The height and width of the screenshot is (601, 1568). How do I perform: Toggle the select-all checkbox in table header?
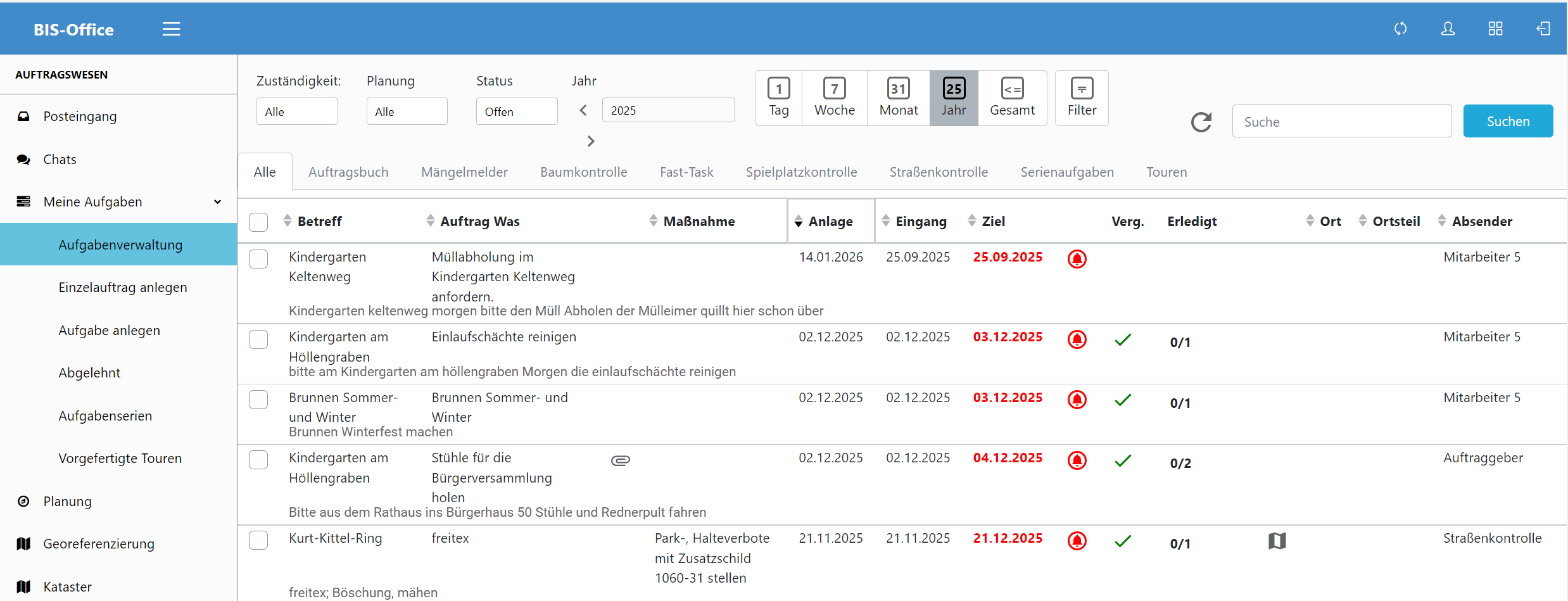[x=258, y=222]
